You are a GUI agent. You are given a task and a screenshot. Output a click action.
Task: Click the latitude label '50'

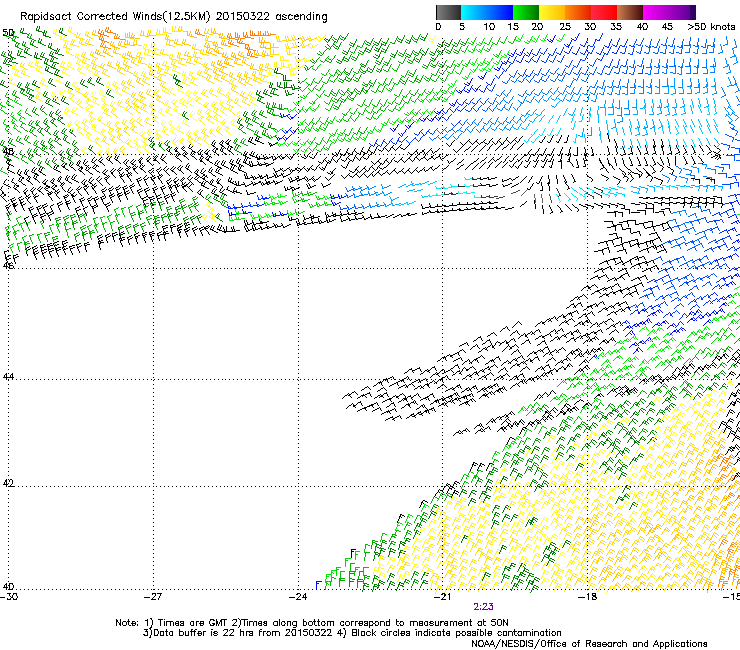[x=8, y=33]
